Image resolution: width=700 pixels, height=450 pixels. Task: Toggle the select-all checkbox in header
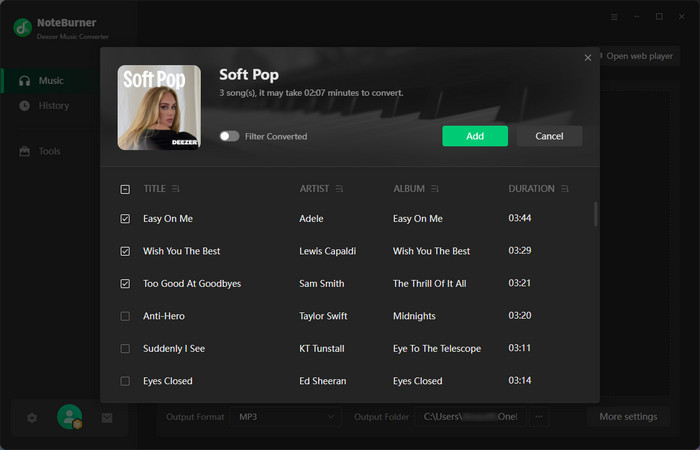pos(125,189)
